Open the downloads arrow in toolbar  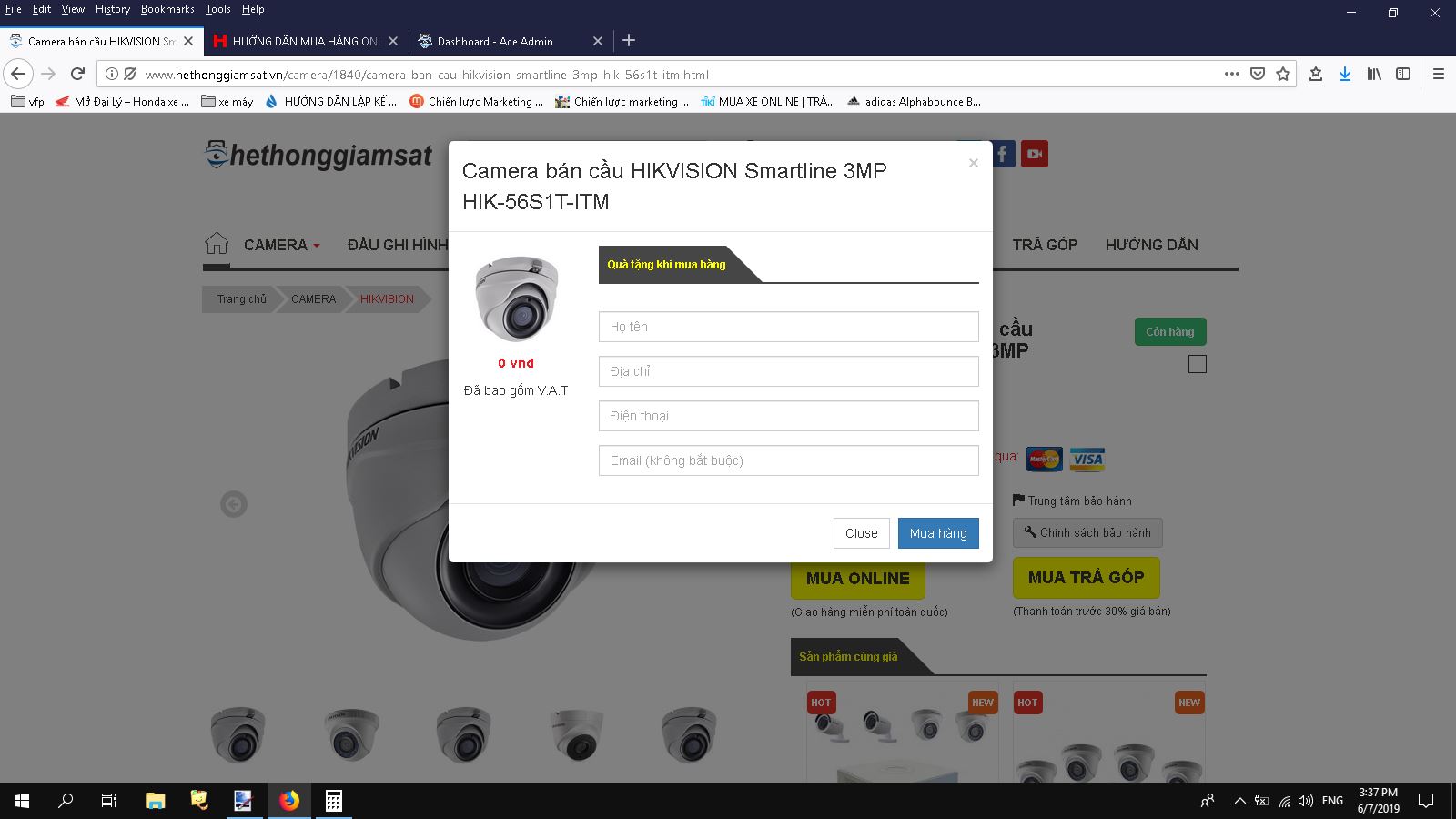(1345, 74)
